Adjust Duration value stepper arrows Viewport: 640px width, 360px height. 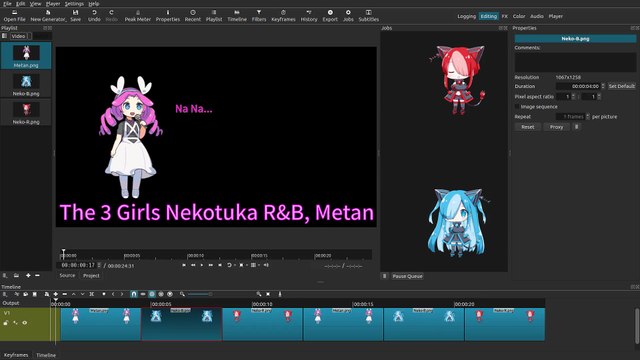click(603, 86)
